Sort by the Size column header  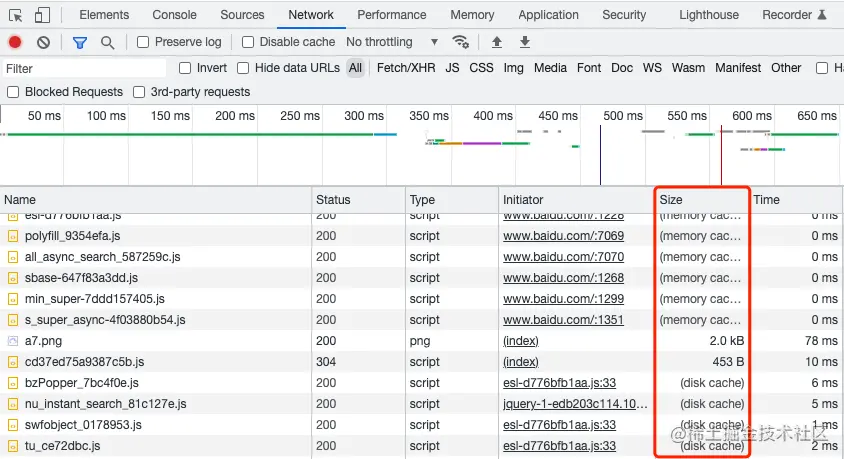701,200
